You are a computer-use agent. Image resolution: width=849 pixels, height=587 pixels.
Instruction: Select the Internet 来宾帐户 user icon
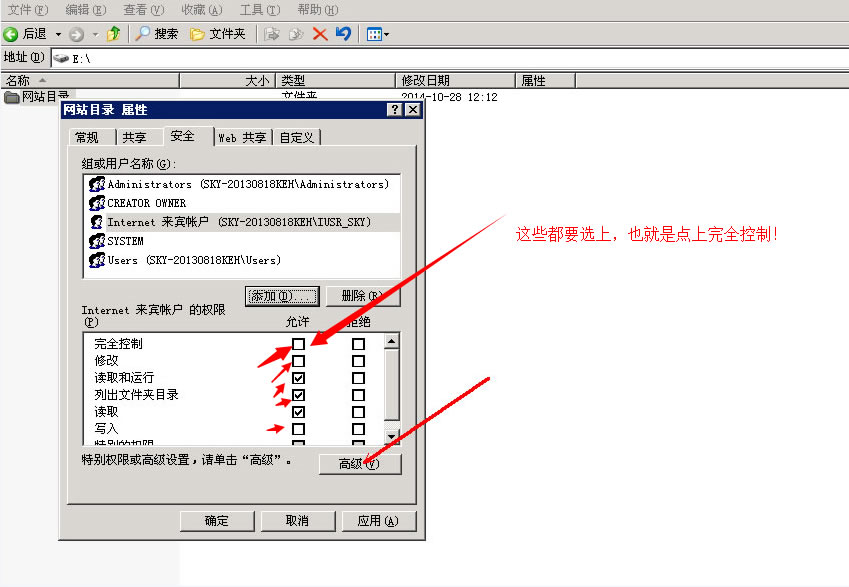pos(97,222)
